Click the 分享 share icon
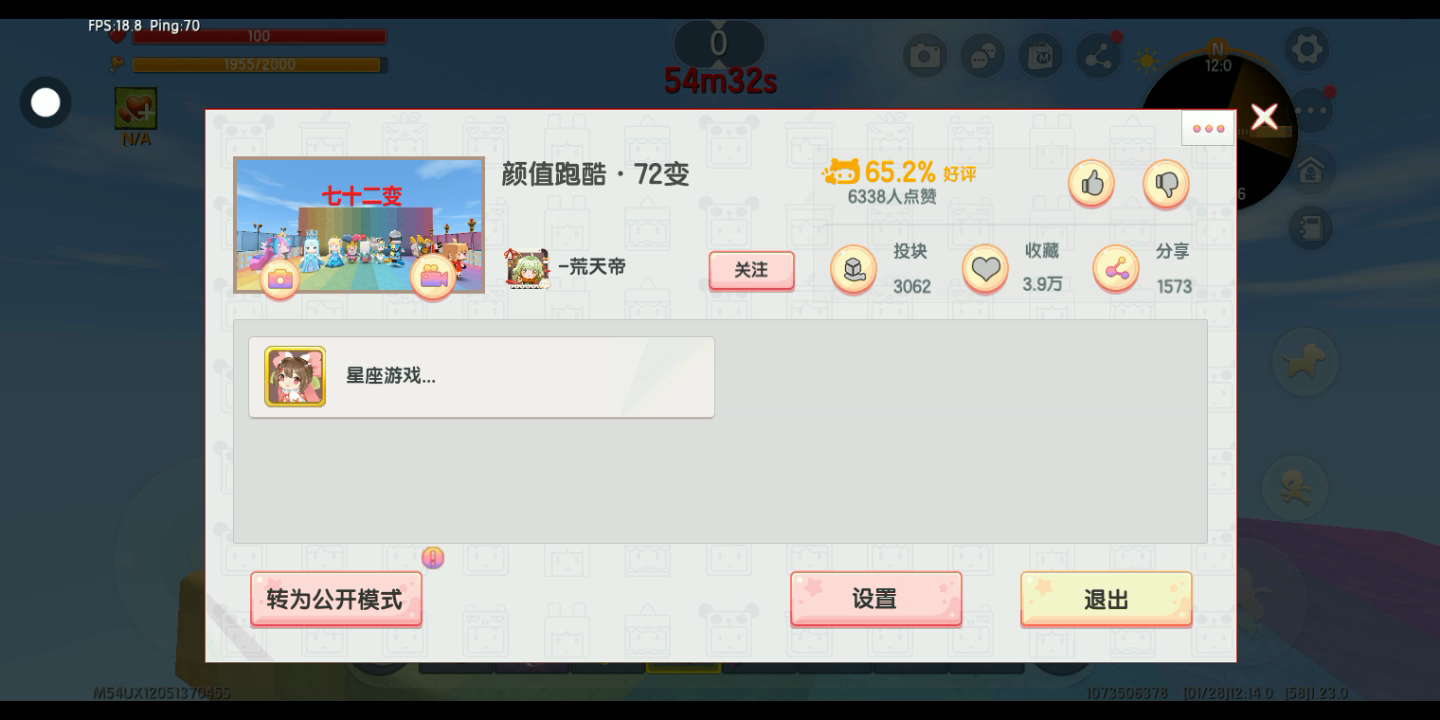 pos(1116,269)
